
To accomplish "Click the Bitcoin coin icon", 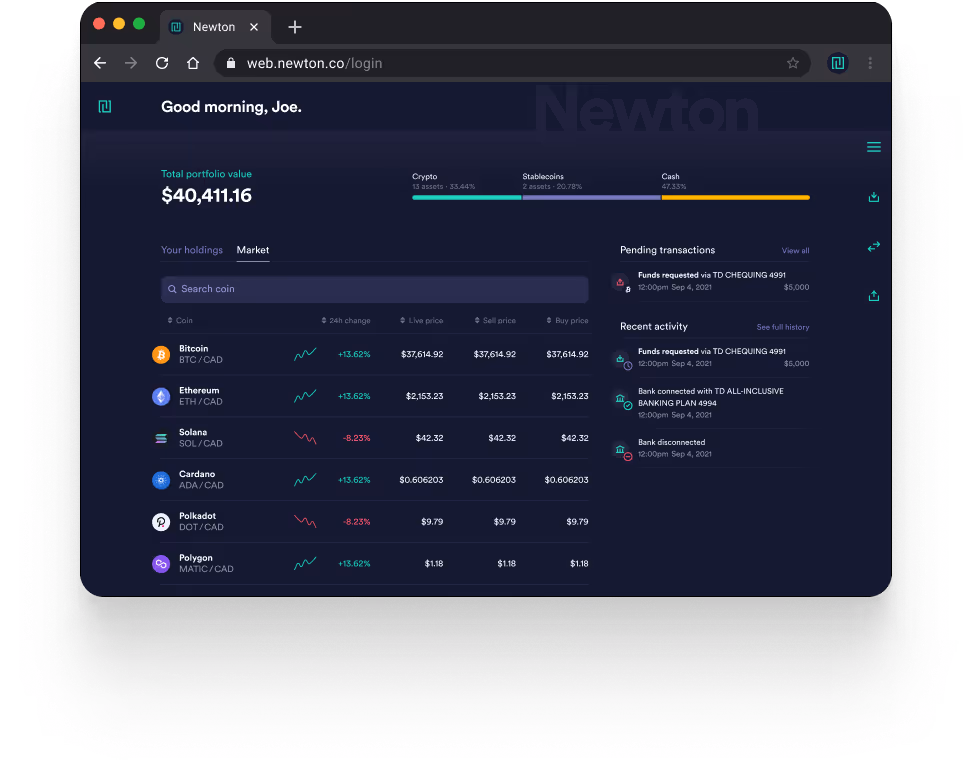I will point(161,355).
